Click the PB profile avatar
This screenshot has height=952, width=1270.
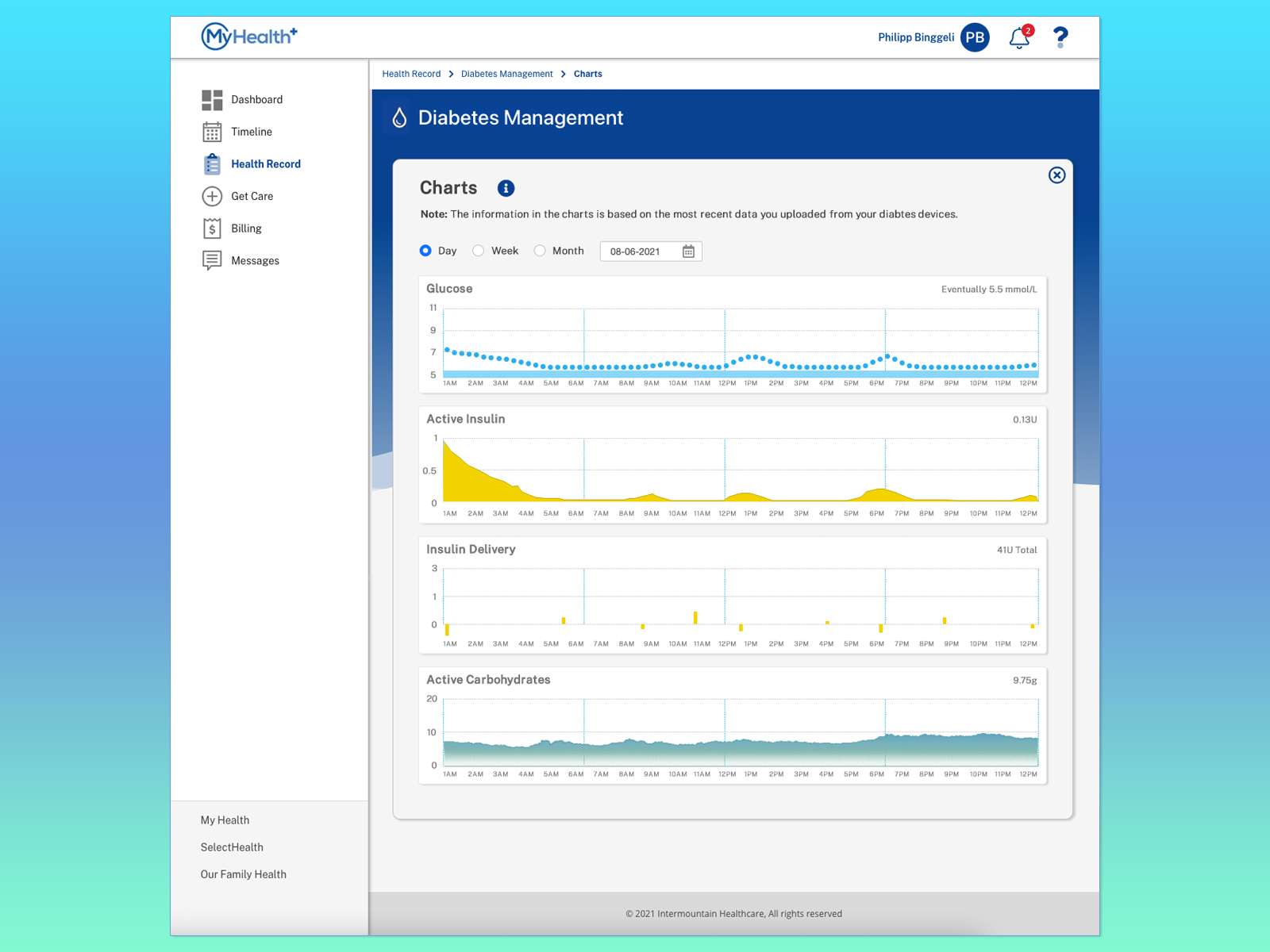976,37
